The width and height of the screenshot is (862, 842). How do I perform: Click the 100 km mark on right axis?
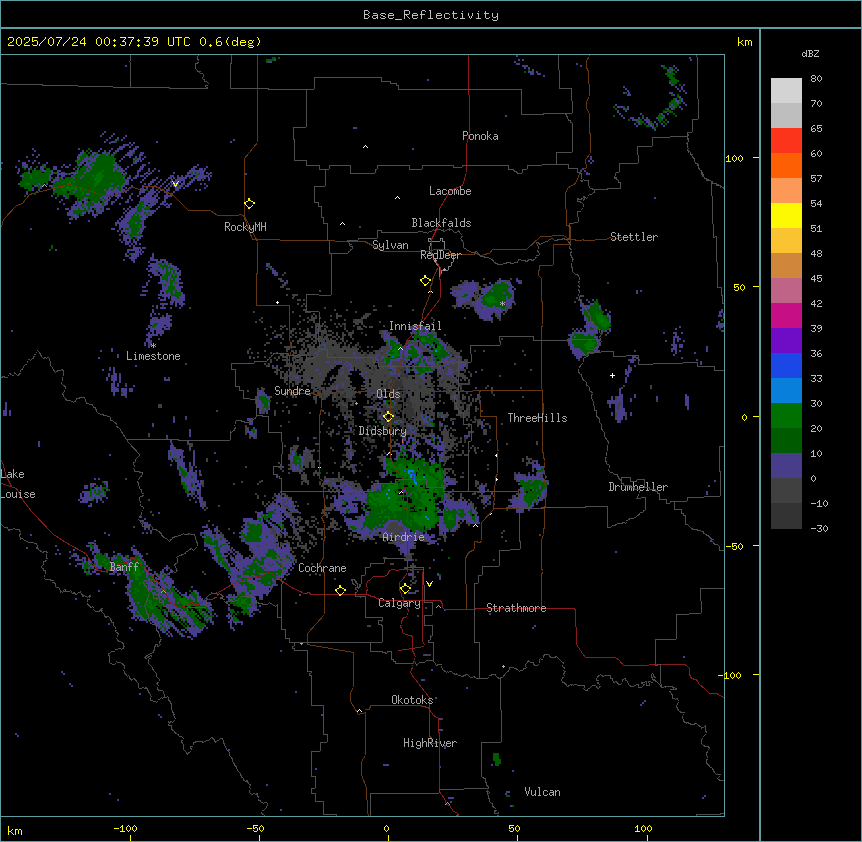point(734,158)
